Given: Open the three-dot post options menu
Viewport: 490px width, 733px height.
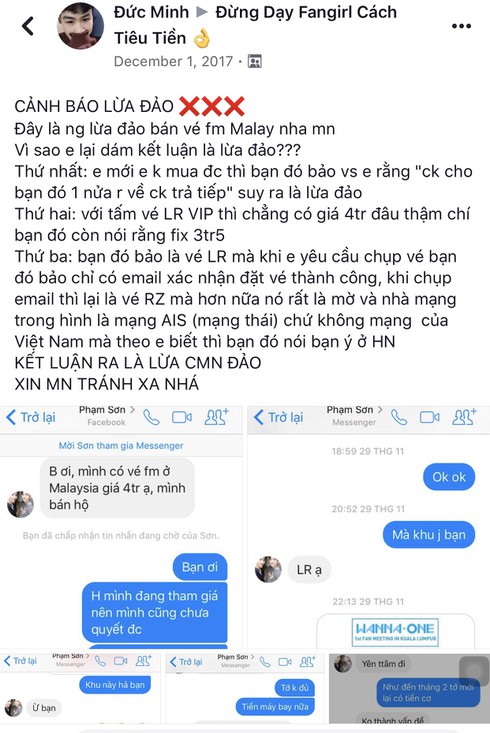Looking at the screenshot, I should 461,26.
